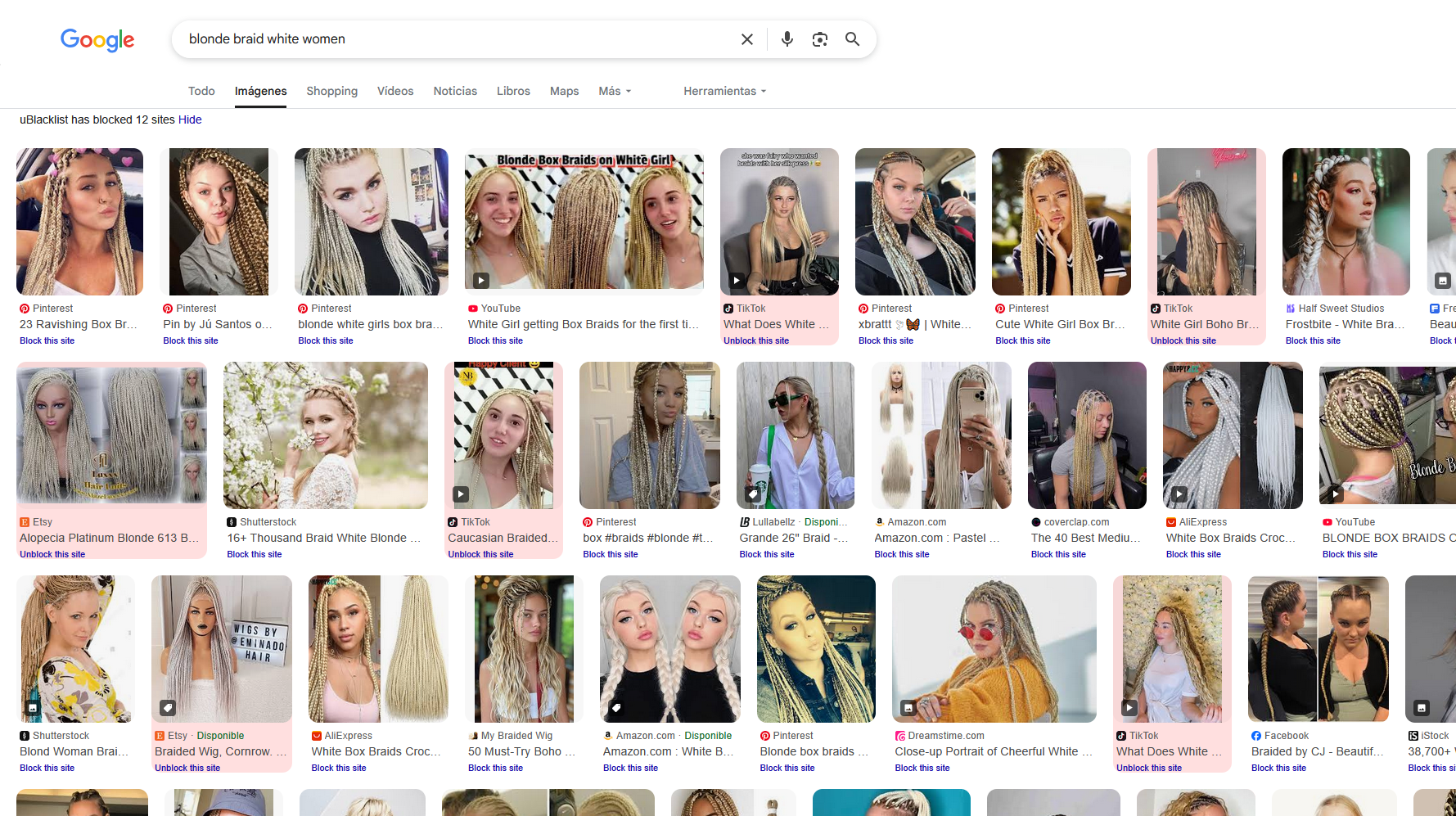The width and height of the screenshot is (1456, 816).
Task: Open 'Cute White Girl Box Br...' Pinterest title
Action: 1060,324
